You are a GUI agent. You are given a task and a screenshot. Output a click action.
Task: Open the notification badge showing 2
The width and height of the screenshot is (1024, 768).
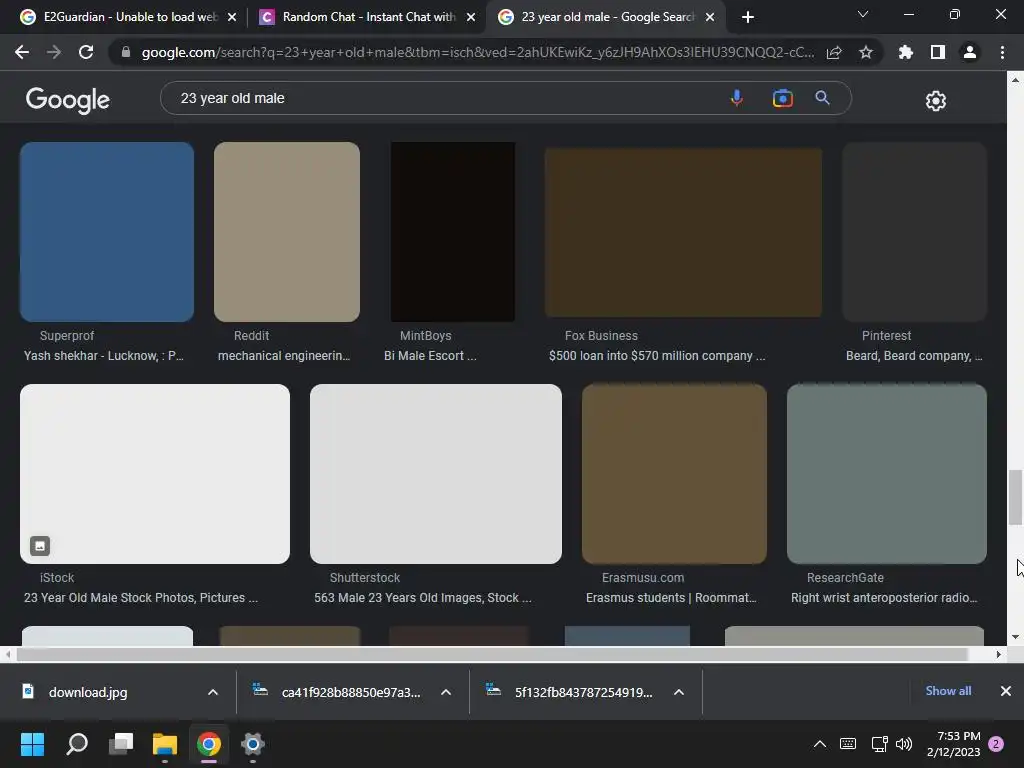coord(996,744)
